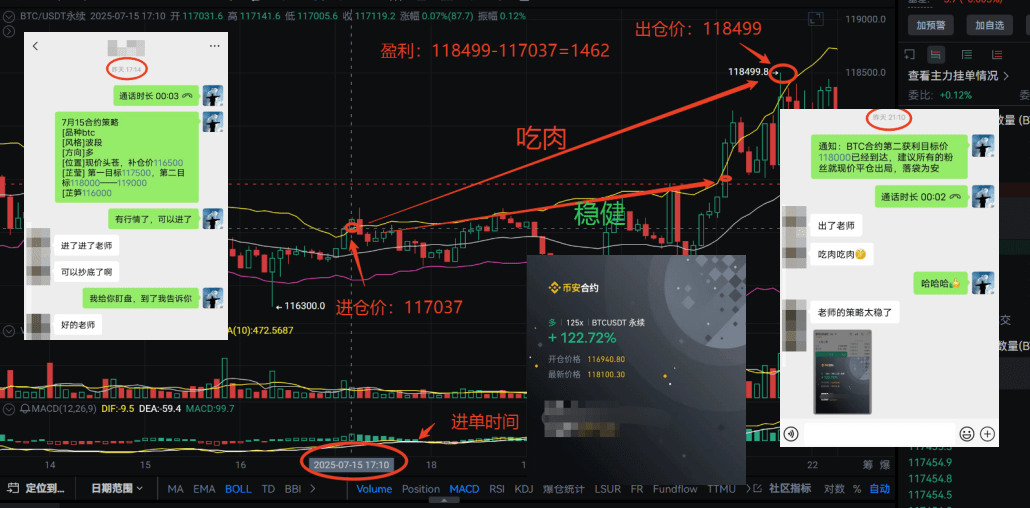
Task: Show only sell orders in order book
Action: pyautogui.click(x=997, y=55)
